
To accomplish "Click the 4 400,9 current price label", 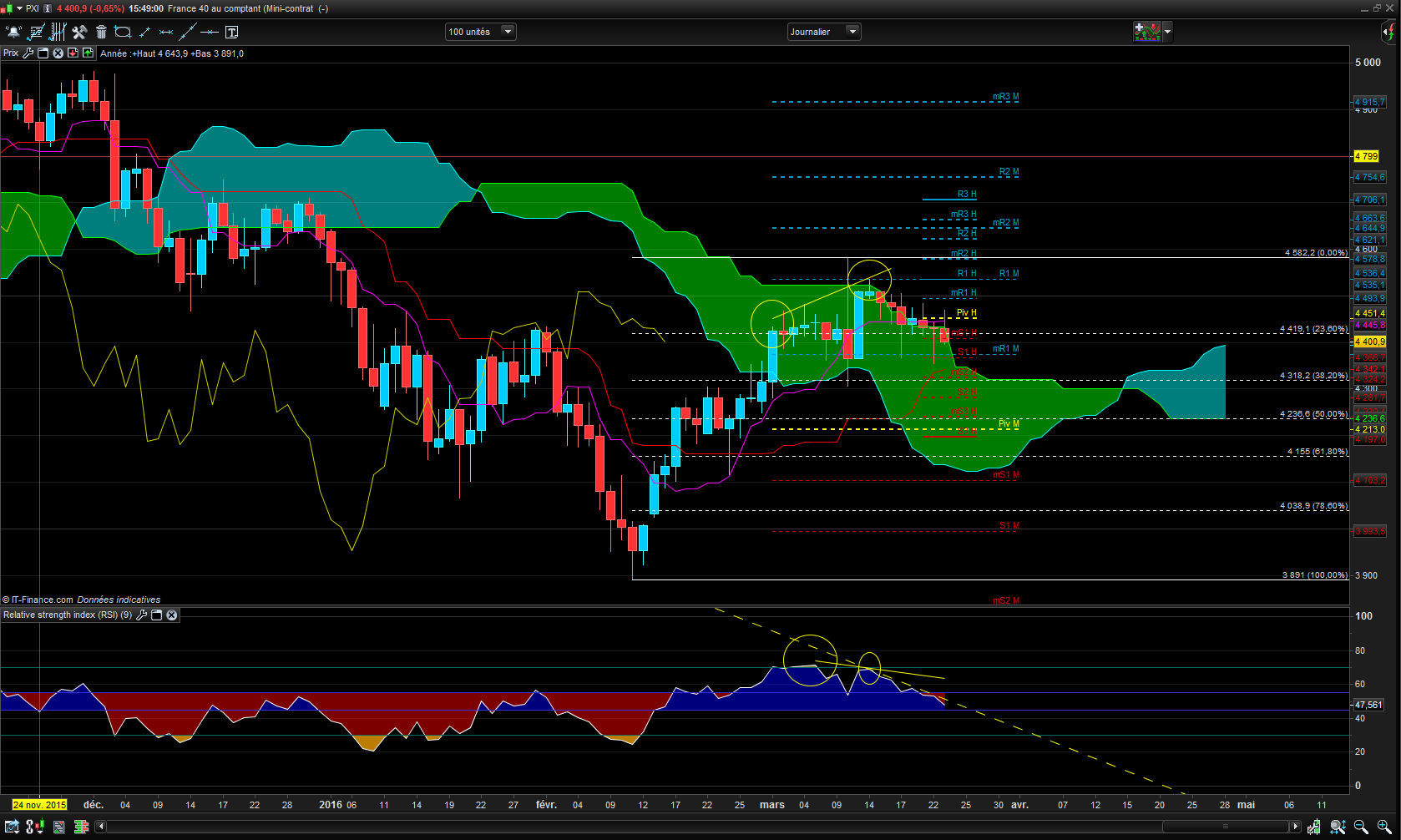I will 1369,342.
